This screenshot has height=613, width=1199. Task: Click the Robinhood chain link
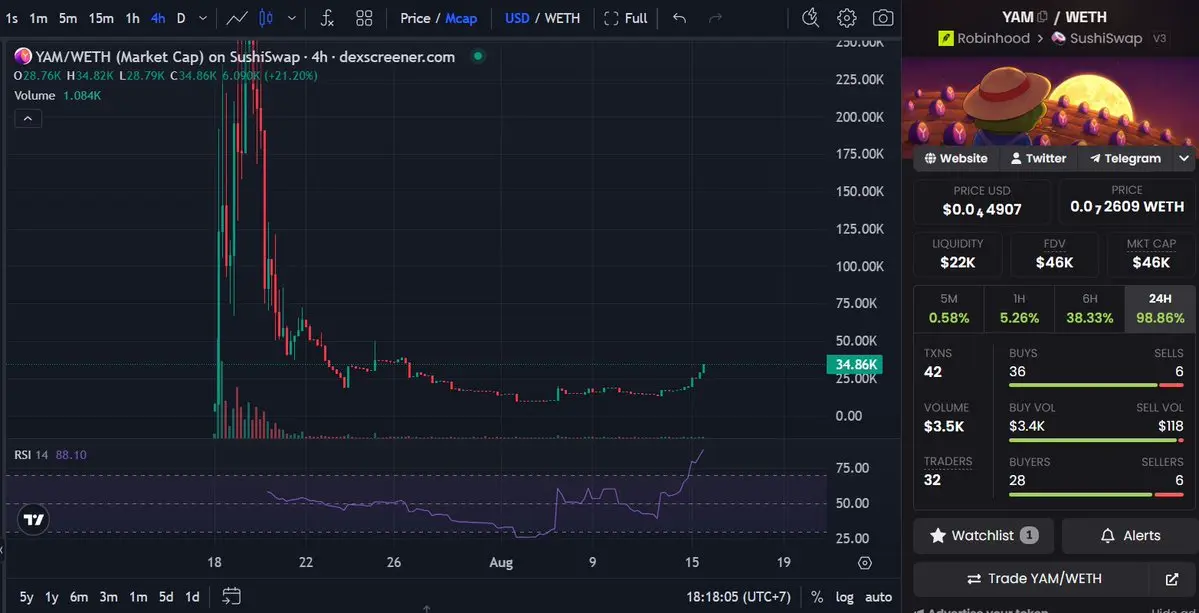[984, 38]
